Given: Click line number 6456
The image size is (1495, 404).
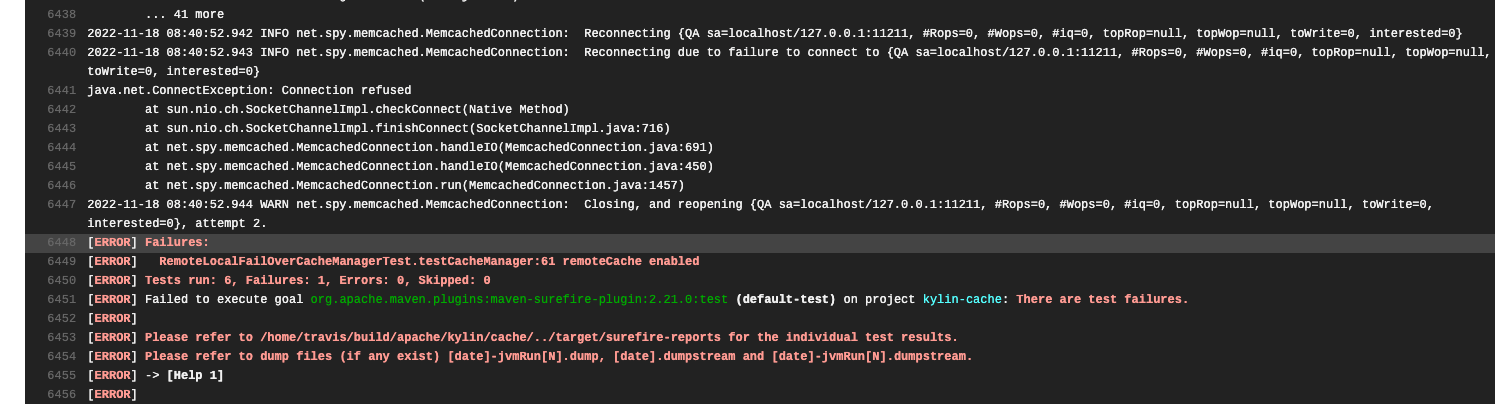Looking at the screenshot, I should point(61,395).
